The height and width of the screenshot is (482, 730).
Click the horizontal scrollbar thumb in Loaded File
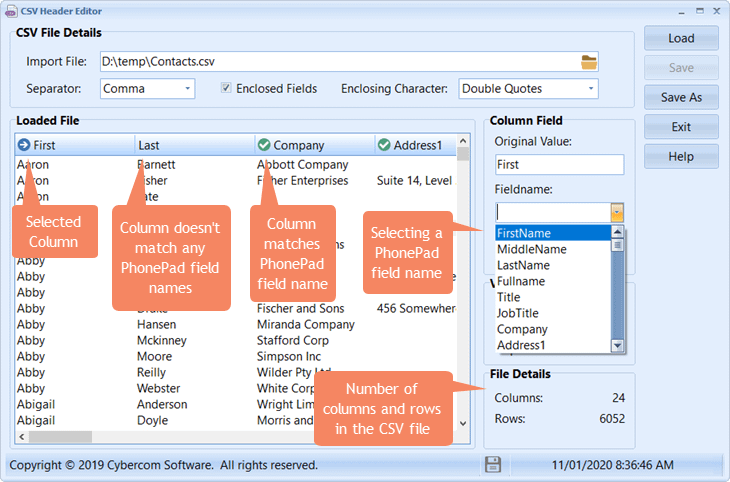[61, 437]
